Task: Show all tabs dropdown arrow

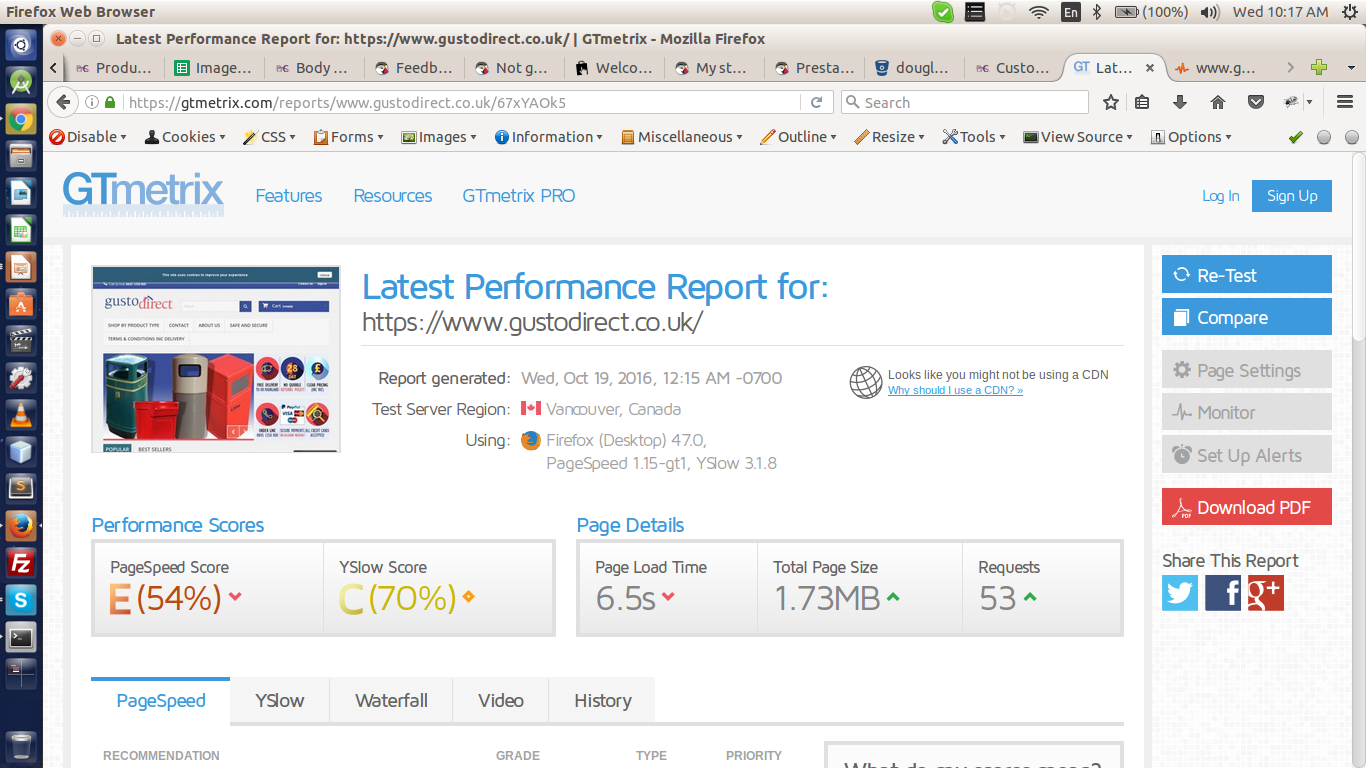Action: tap(1351, 68)
